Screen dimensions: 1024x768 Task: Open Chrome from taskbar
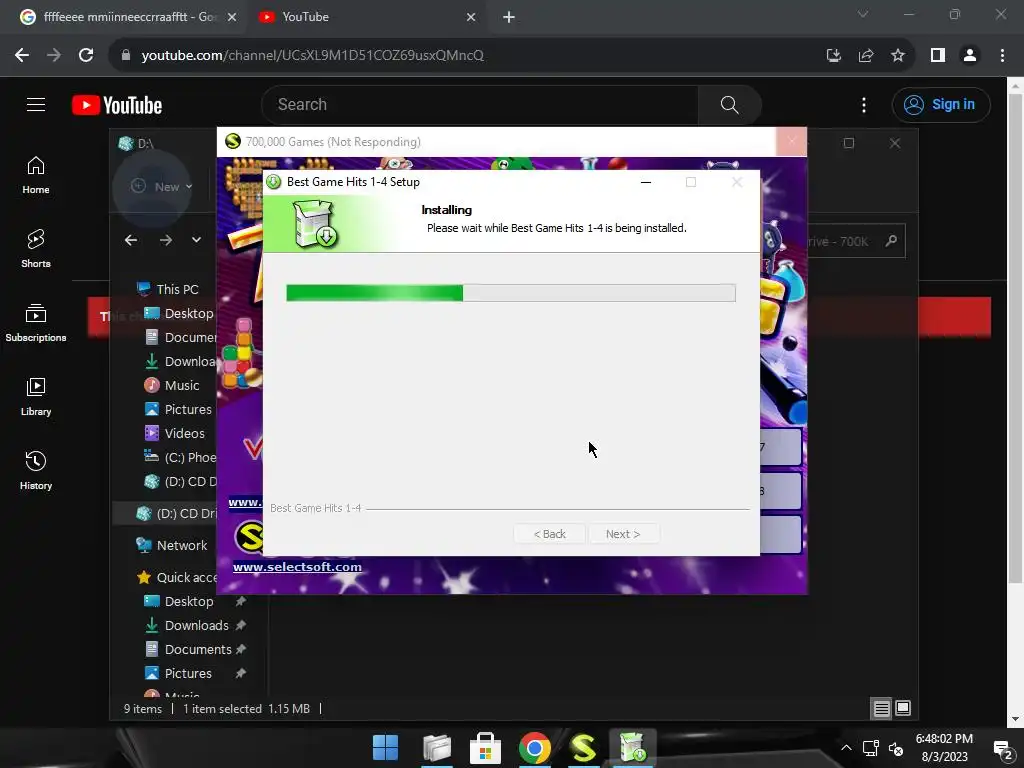(534, 748)
